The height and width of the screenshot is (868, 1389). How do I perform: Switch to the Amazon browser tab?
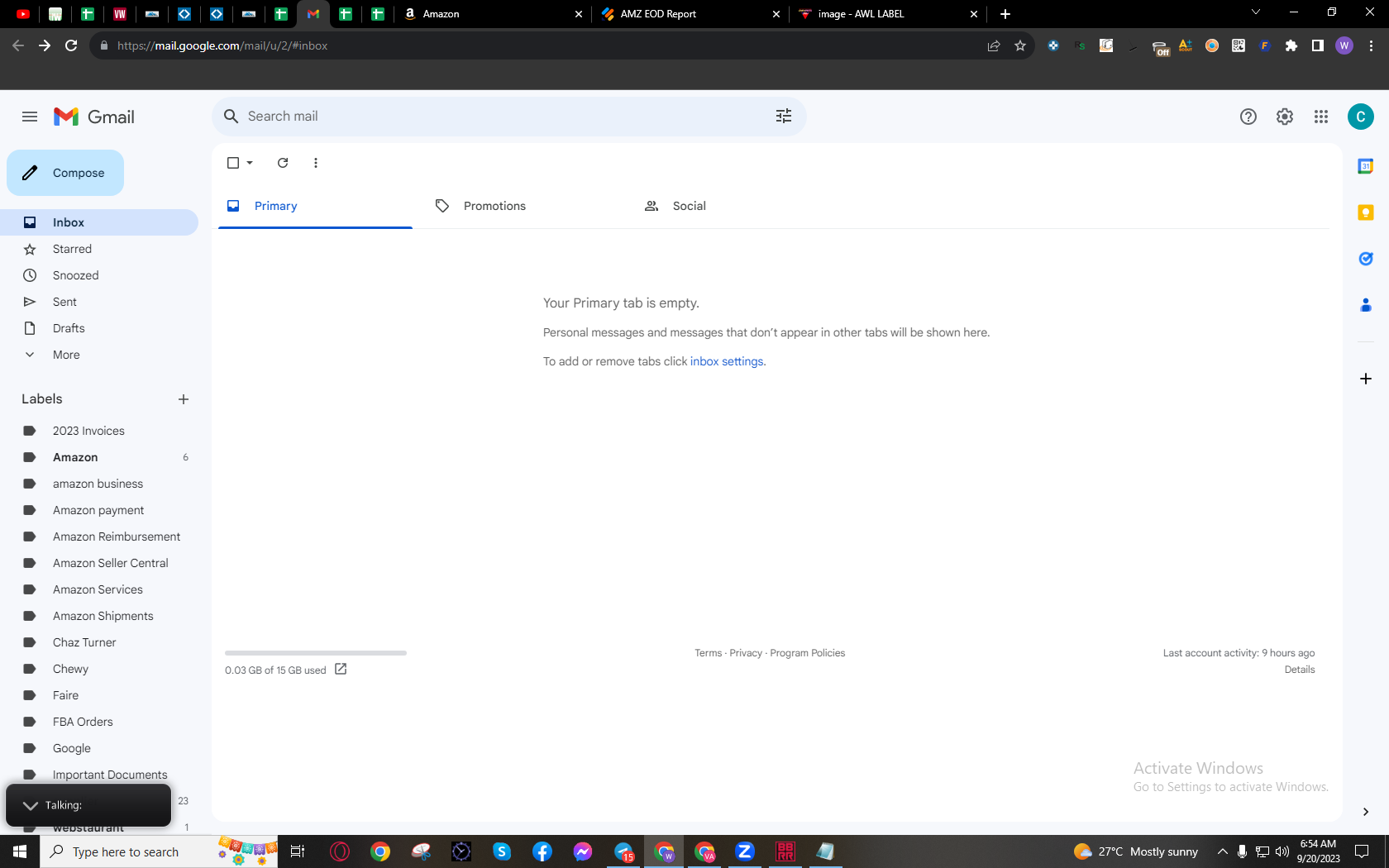coord(493,14)
